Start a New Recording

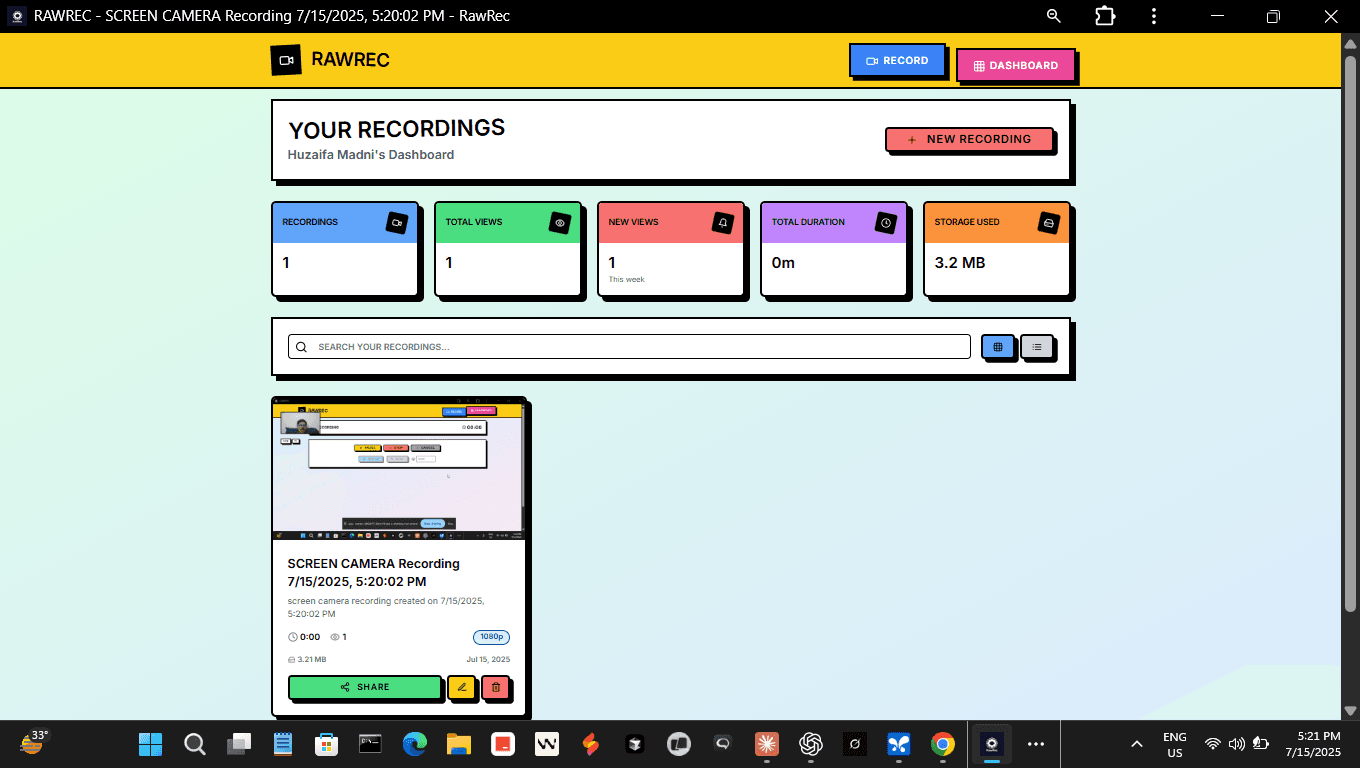969,139
